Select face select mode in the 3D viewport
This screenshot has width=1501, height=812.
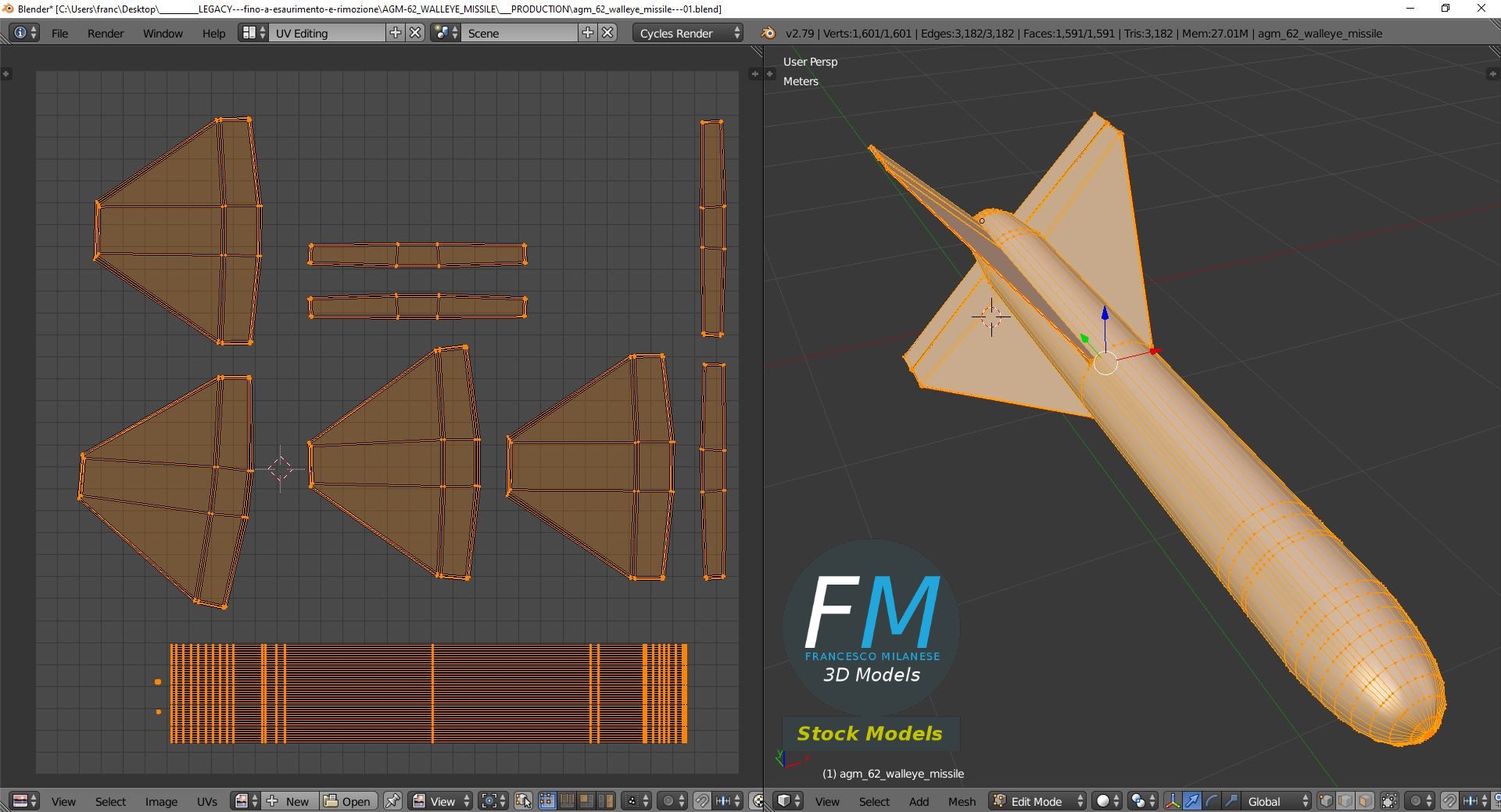1365,801
